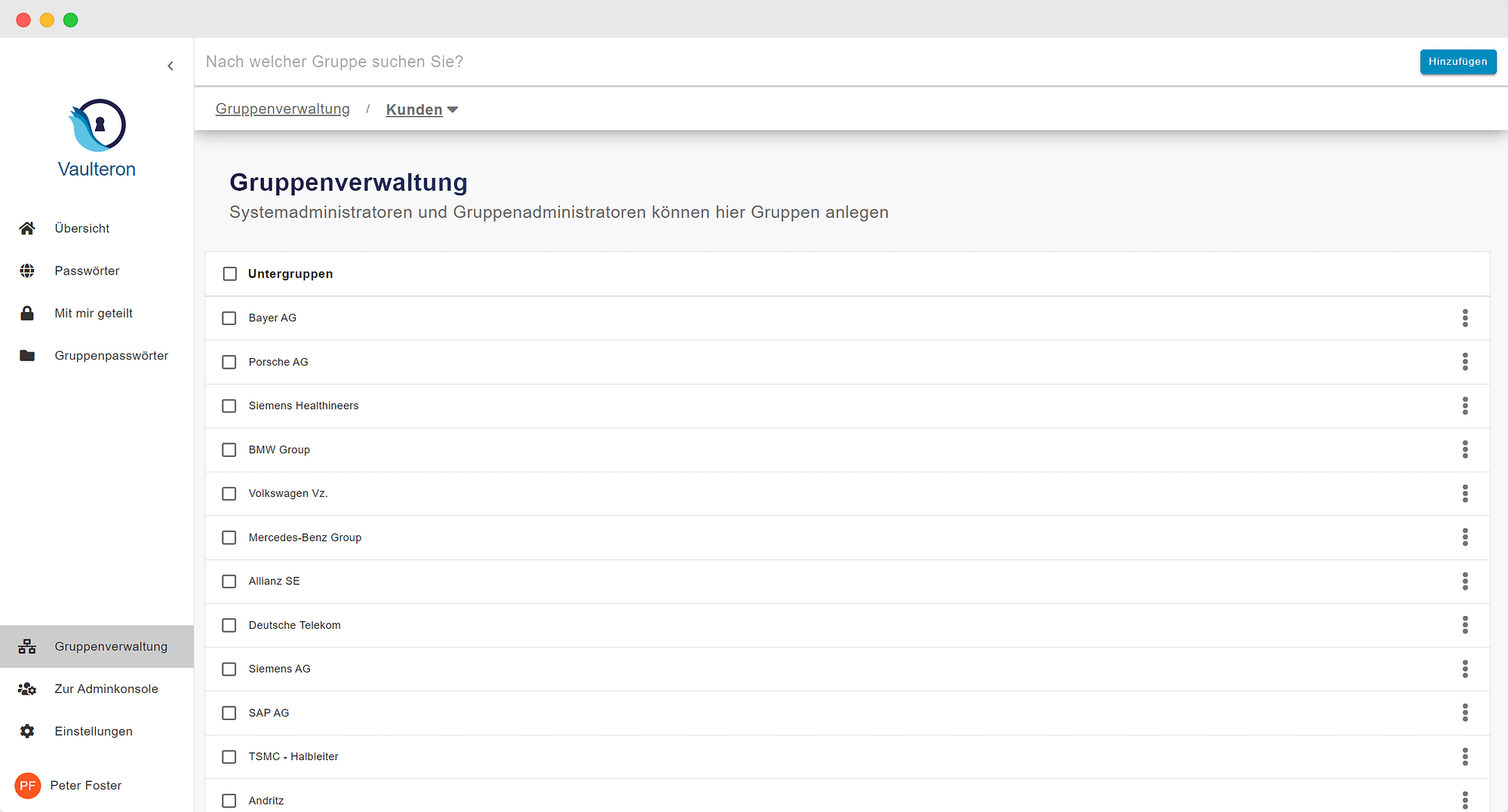The height and width of the screenshot is (812, 1508).
Task: Open options menu for Siemens Healthineers
Action: click(x=1465, y=406)
